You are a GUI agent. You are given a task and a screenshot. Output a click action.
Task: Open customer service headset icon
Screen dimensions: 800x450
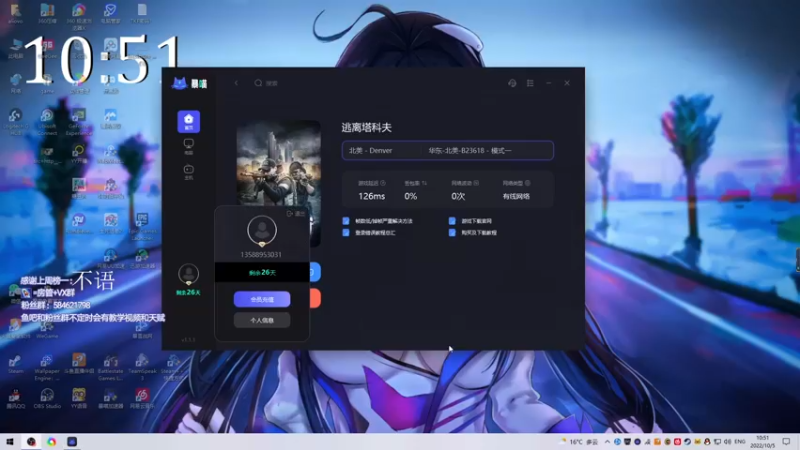pyautogui.click(x=512, y=83)
